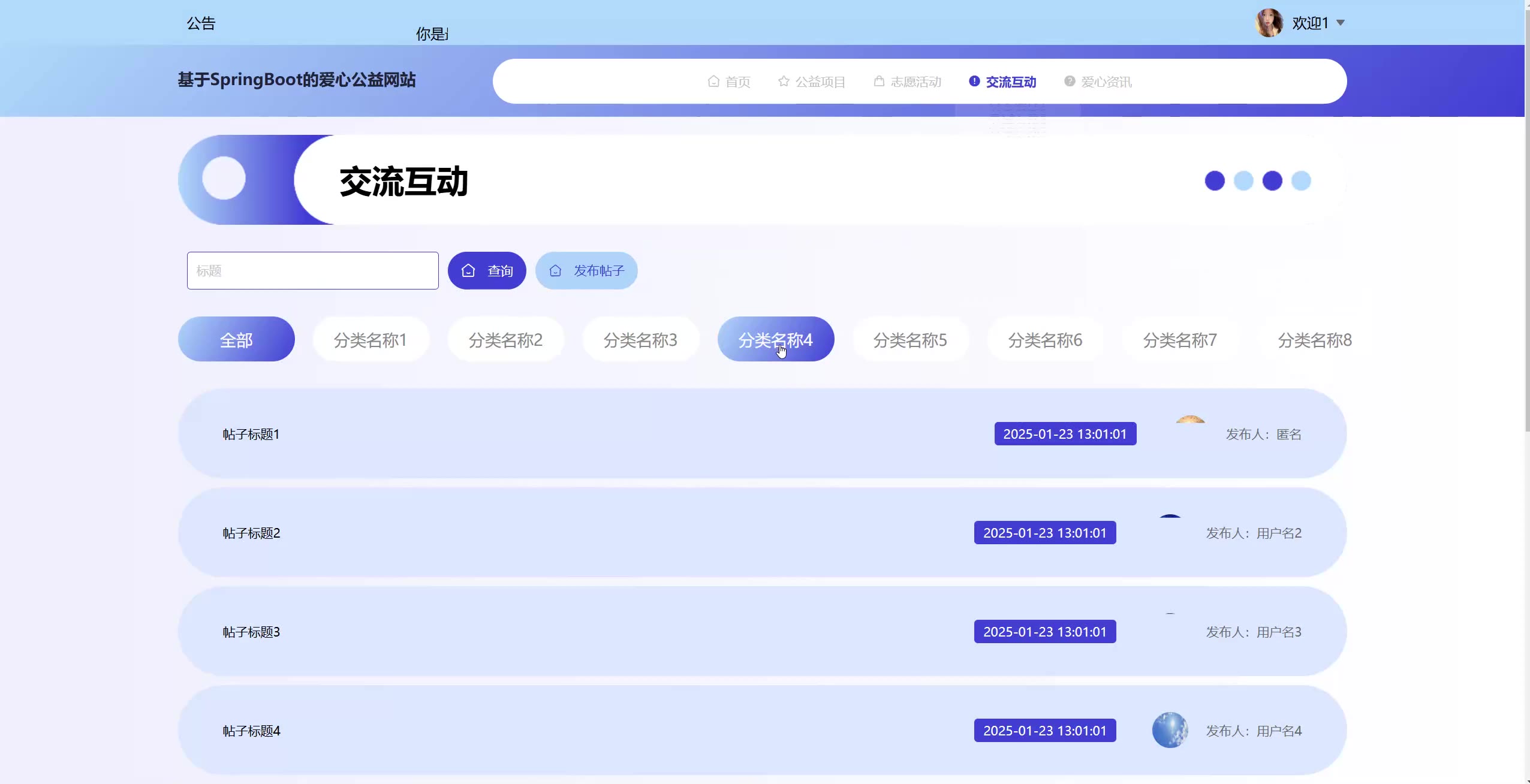Click the icon inside the 发布帖子 button

point(555,271)
